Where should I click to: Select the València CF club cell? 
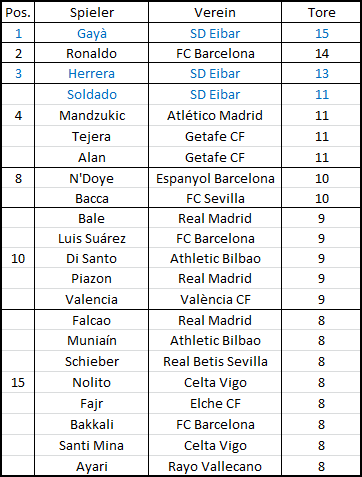coord(215,299)
